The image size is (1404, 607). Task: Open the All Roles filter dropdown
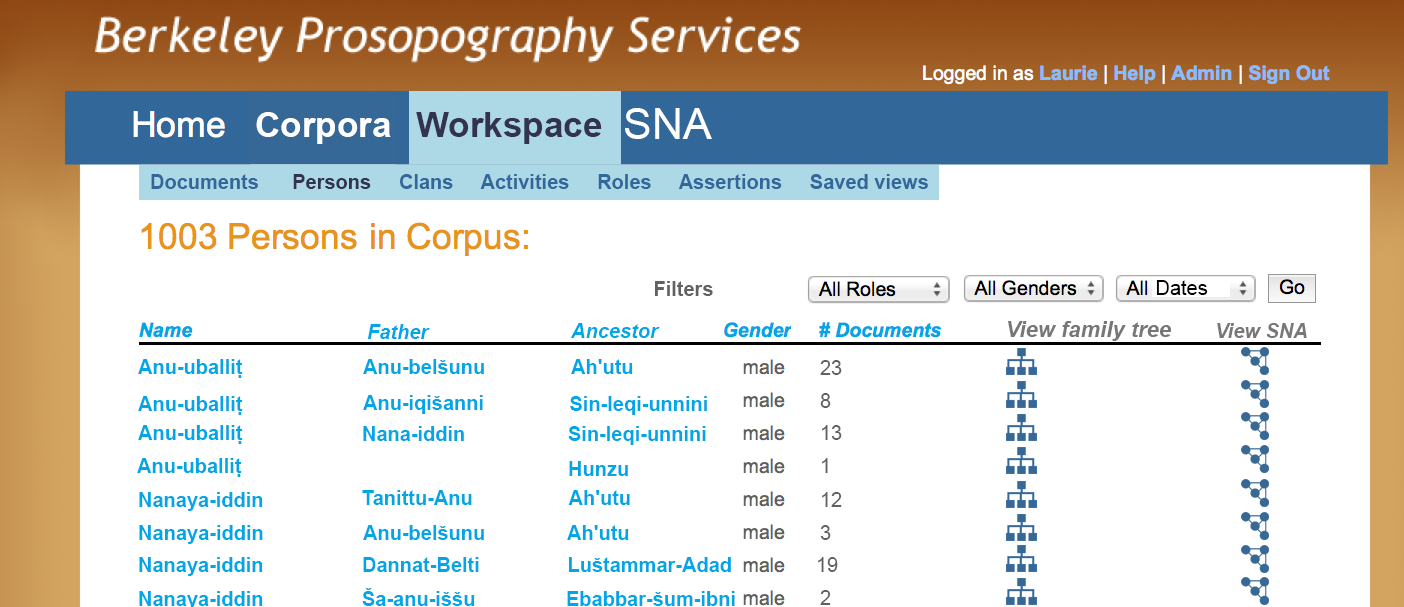click(x=879, y=289)
